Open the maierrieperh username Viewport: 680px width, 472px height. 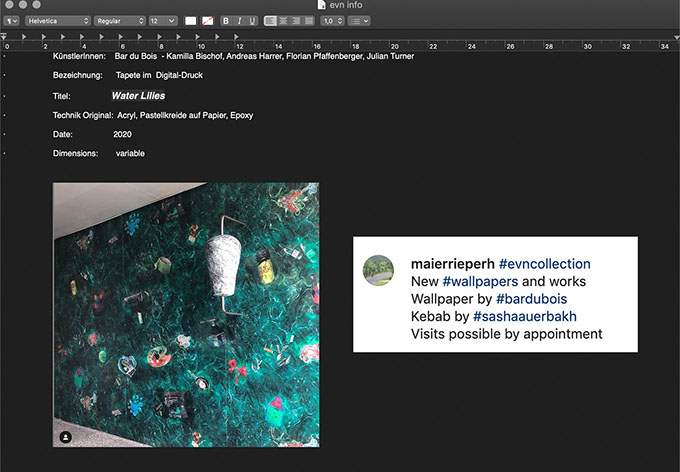coord(453,264)
